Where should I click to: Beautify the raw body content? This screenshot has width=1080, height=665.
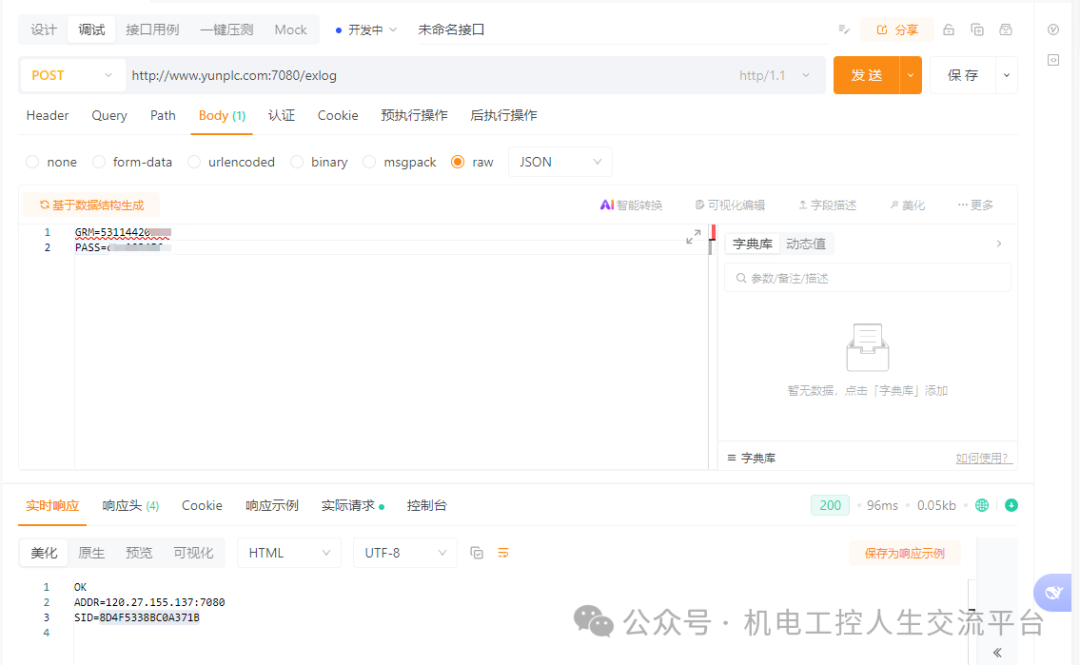[x=907, y=205]
